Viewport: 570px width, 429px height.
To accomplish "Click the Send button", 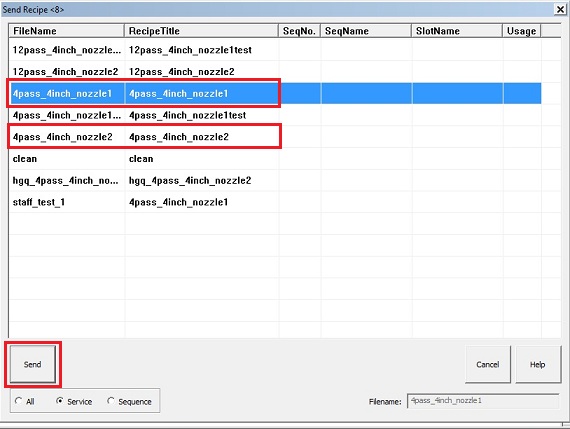I will click(x=33, y=364).
